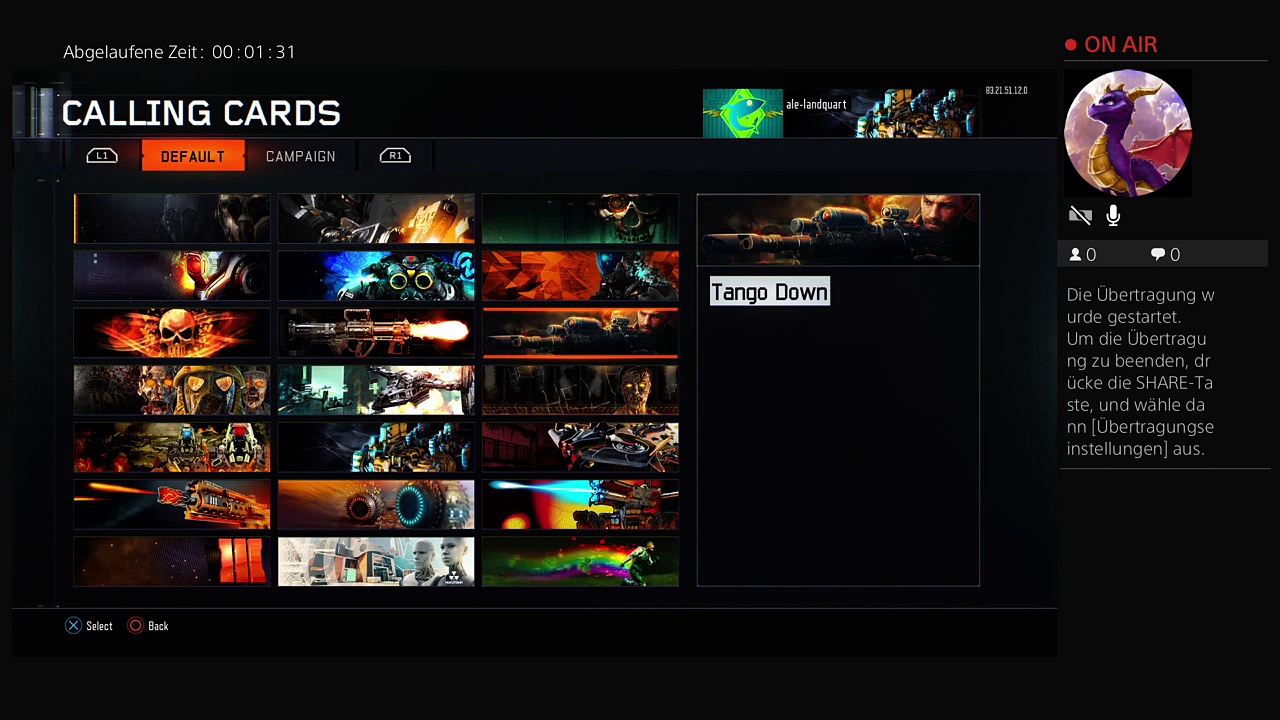Click the ON AIR broadcast indicator
Image resolution: width=1280 pixels, height=720 pixels.
click(x=1111, y=45)
